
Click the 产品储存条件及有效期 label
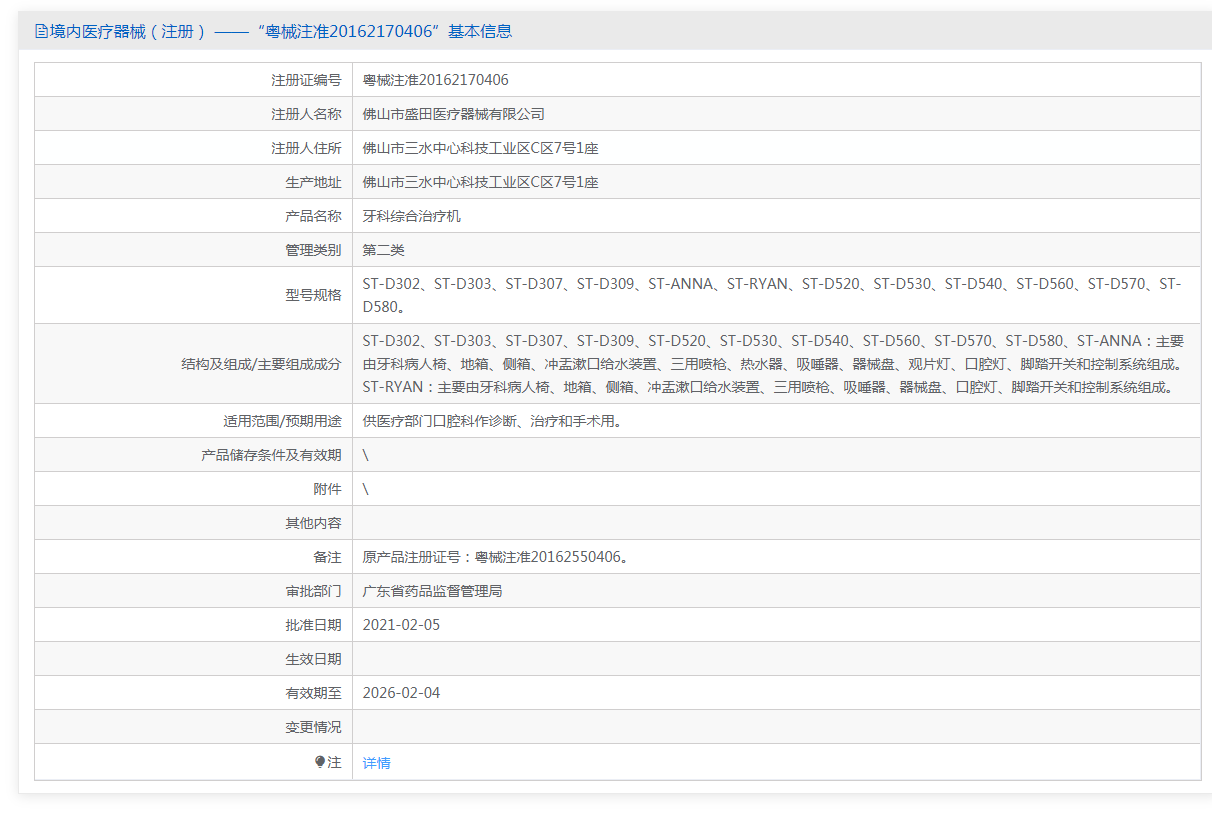coord(271,455)
